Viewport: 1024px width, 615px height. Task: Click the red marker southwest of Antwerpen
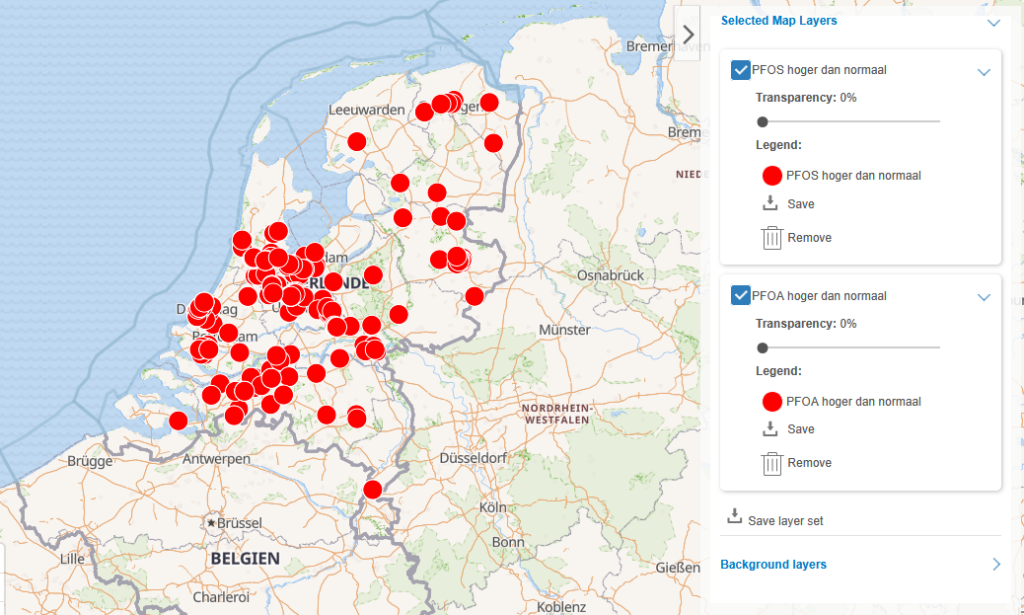(x=178, y=421)
